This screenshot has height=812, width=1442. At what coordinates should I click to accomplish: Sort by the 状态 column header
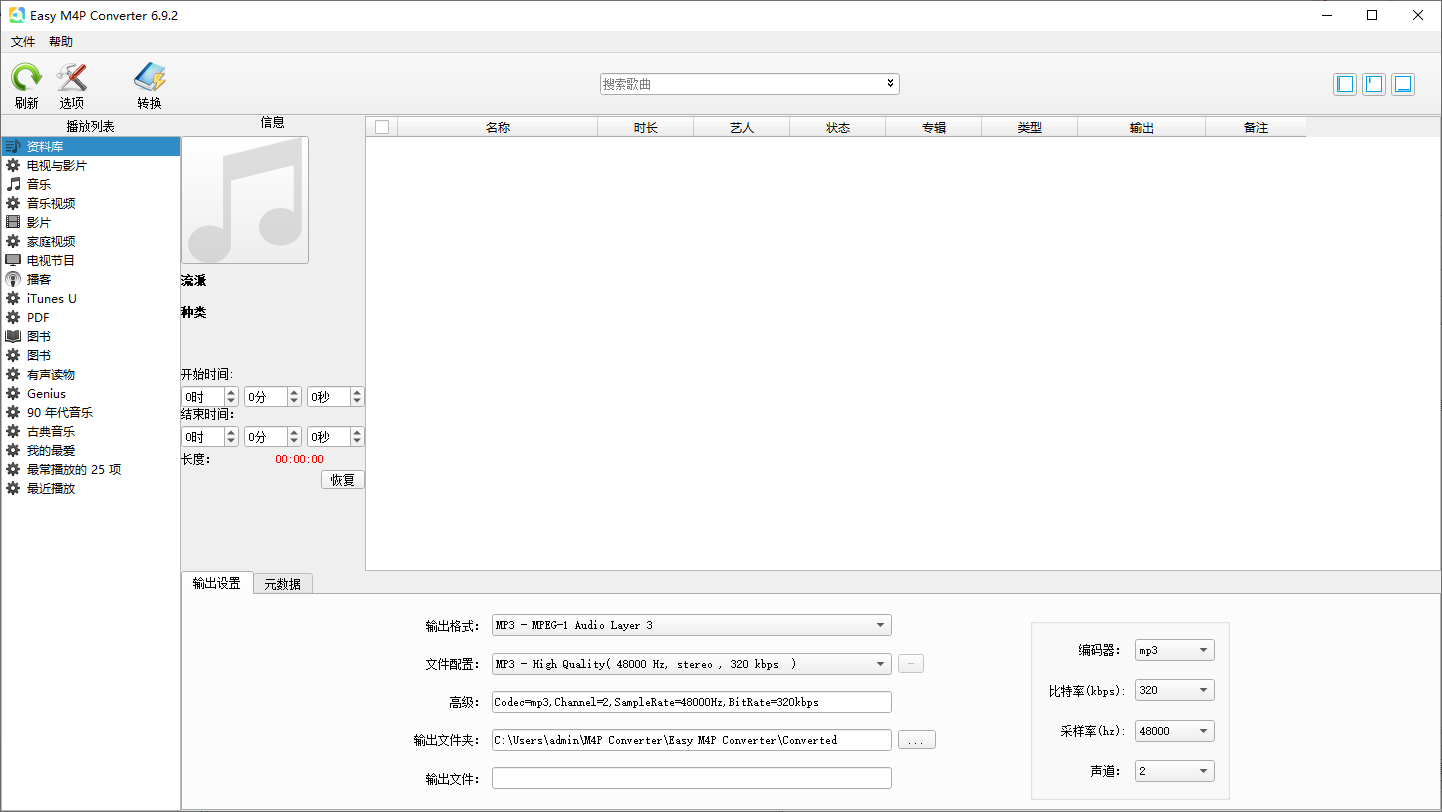(838, 127)
